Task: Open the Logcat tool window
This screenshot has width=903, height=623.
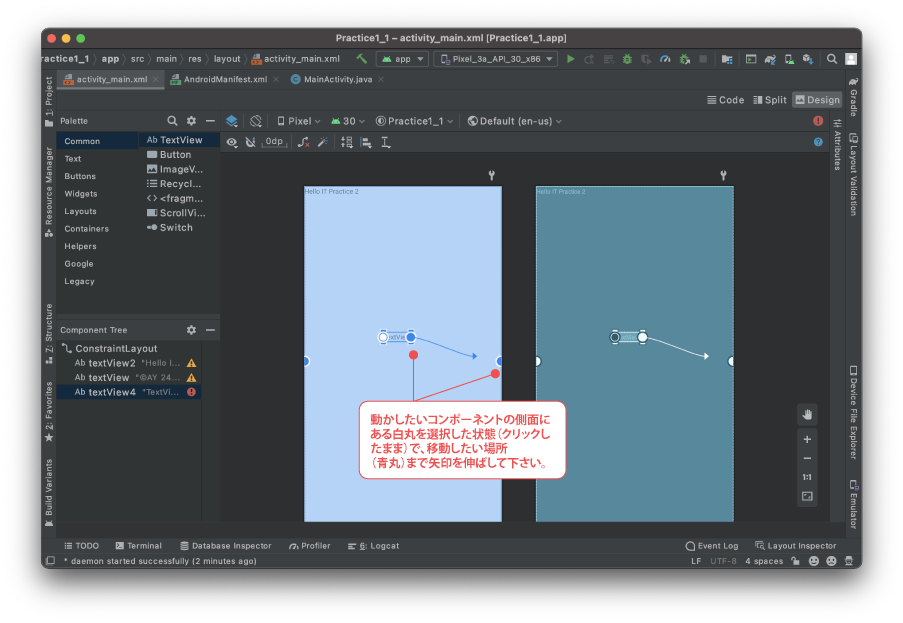Action: click(x=373, y=546)
